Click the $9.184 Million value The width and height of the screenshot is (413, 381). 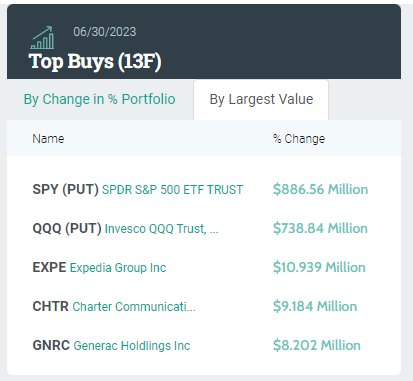[x=315, y=306]
